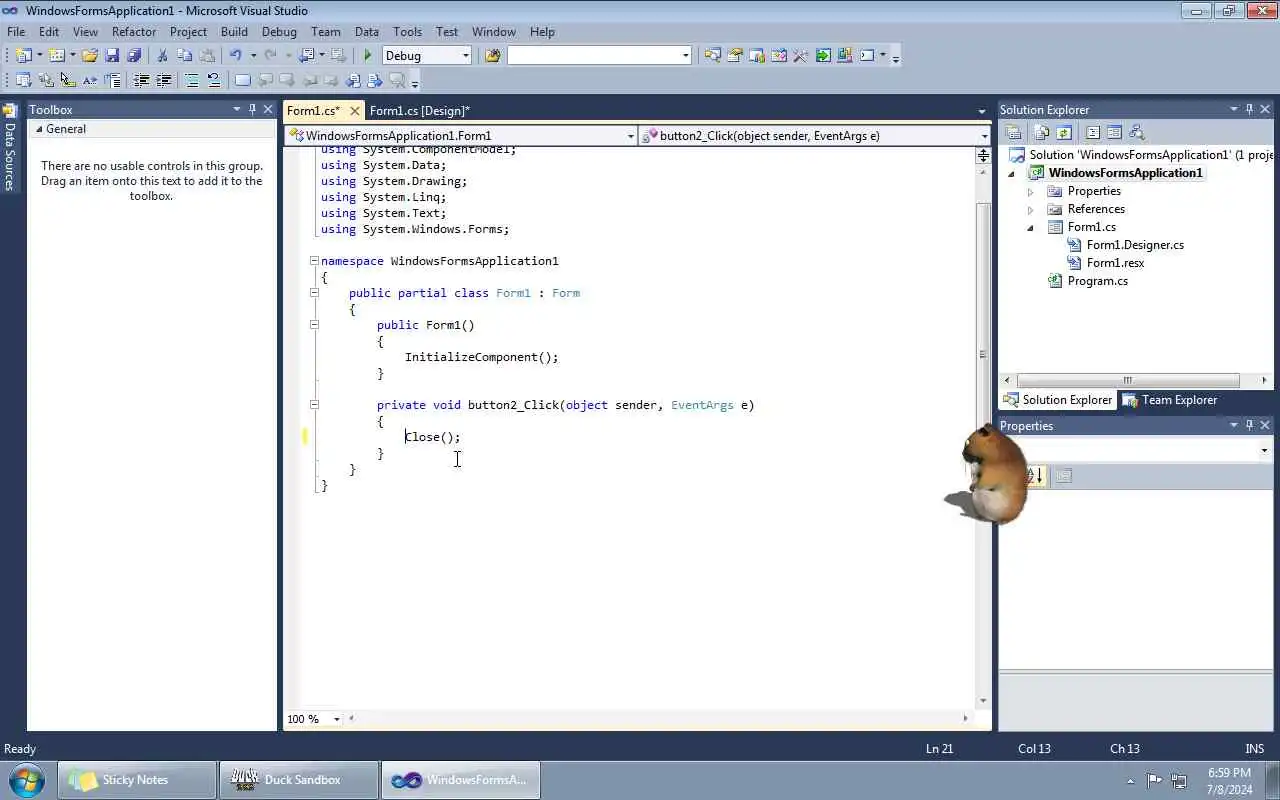This screenshot has height=800, width=1280.
Task: Expand the Properties node in Solution Explorer
Action: (x=1031, y=191)
